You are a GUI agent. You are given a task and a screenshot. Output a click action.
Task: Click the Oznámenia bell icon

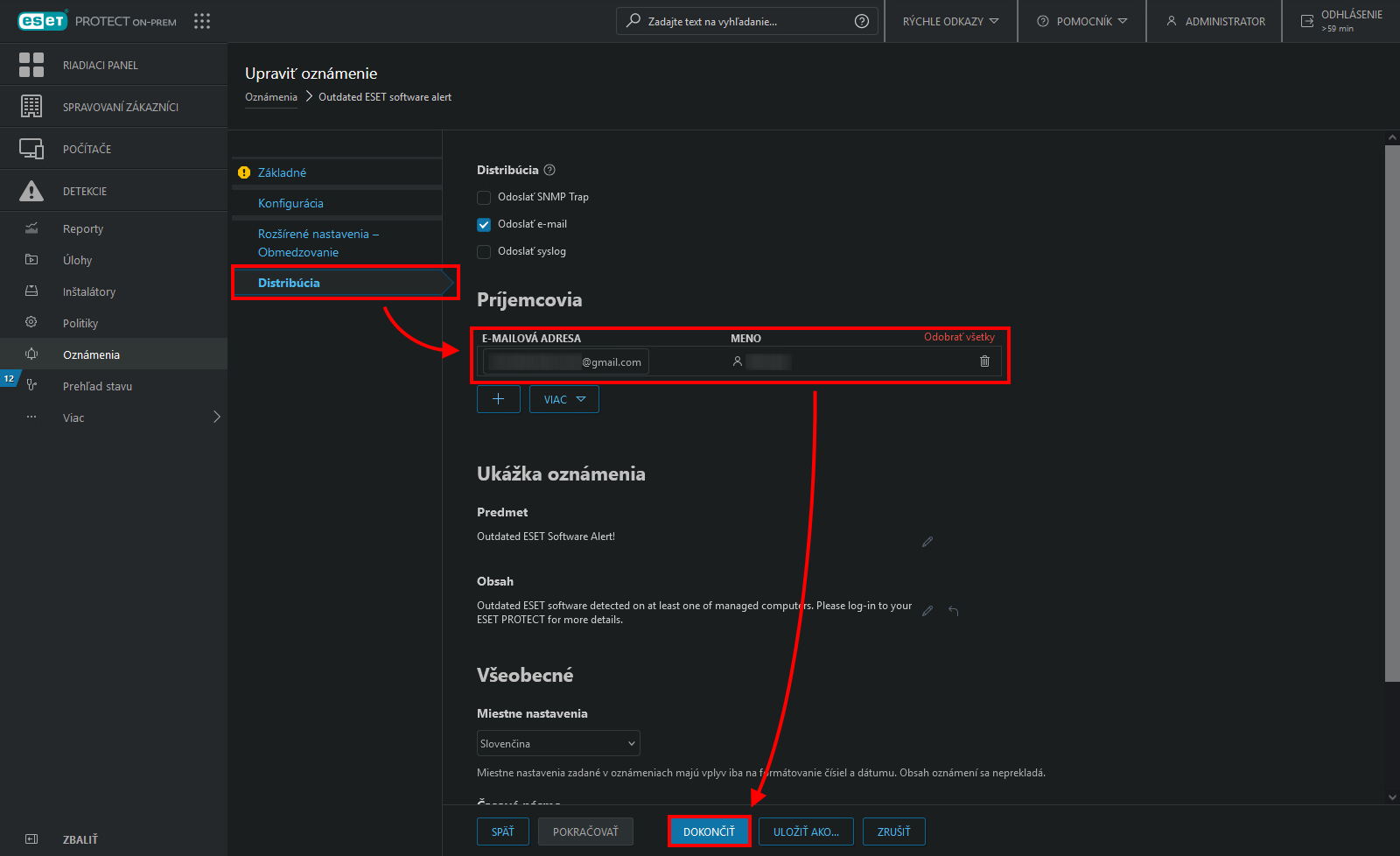tap(31, 354)
